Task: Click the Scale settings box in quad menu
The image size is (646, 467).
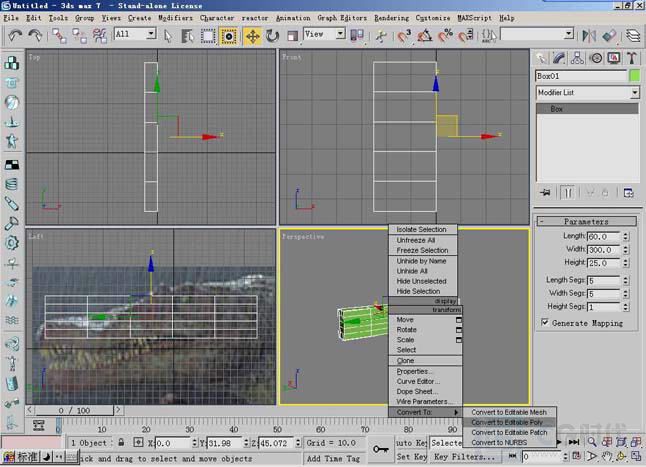Action: [x=459, y=340]
